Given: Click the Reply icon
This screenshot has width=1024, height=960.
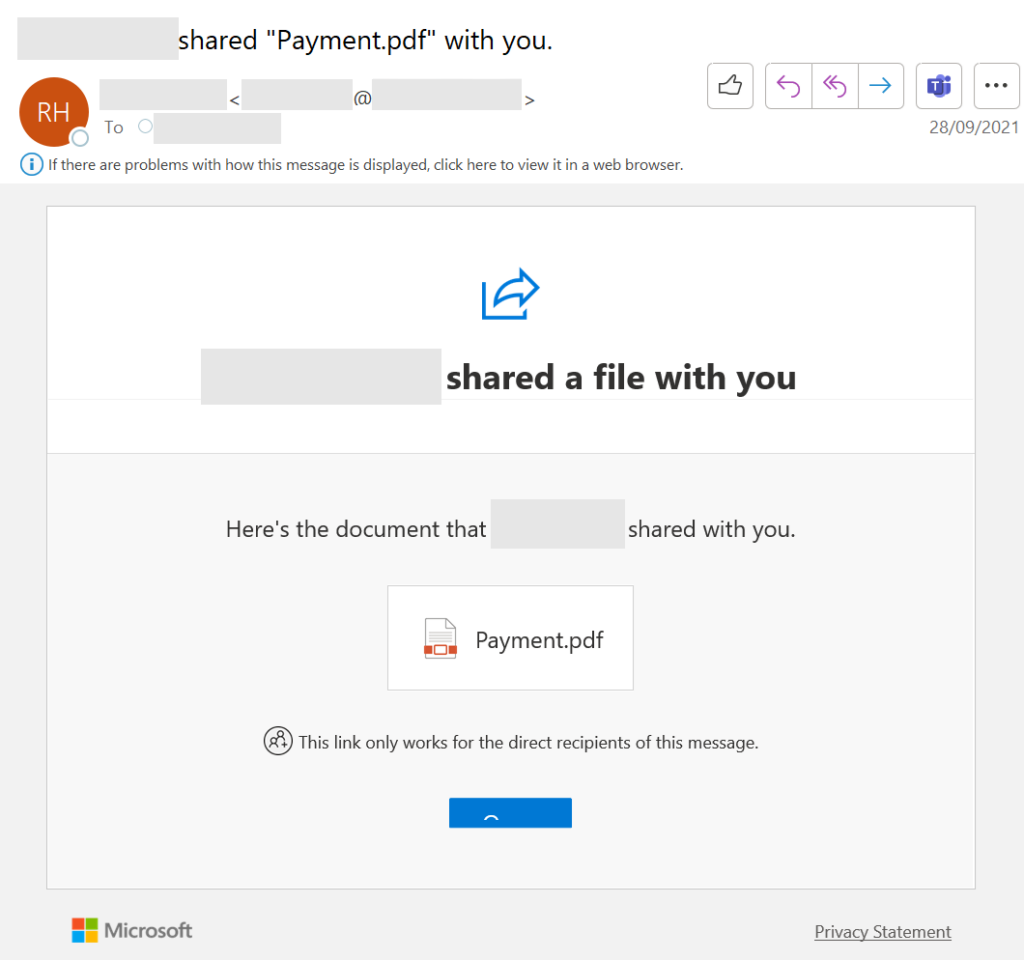Looking at the screenshot, I should [x=787, y=86].
